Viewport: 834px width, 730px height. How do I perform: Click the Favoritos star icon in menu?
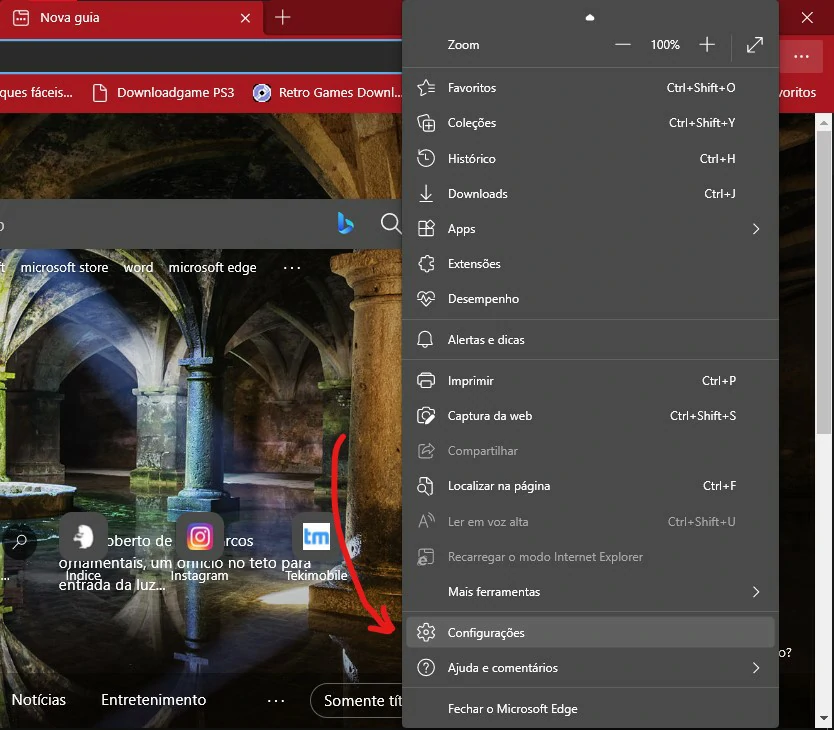coord(426,88)
